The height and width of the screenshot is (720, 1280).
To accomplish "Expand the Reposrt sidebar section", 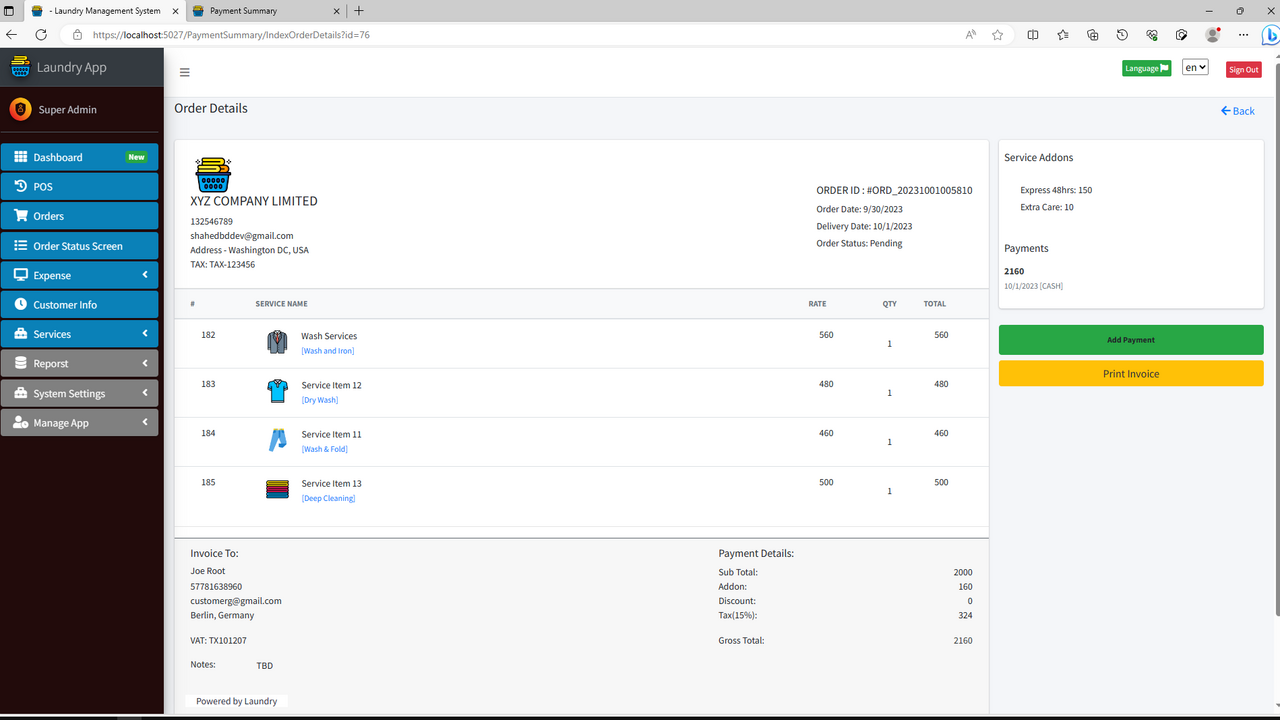I will pos(80,363).
